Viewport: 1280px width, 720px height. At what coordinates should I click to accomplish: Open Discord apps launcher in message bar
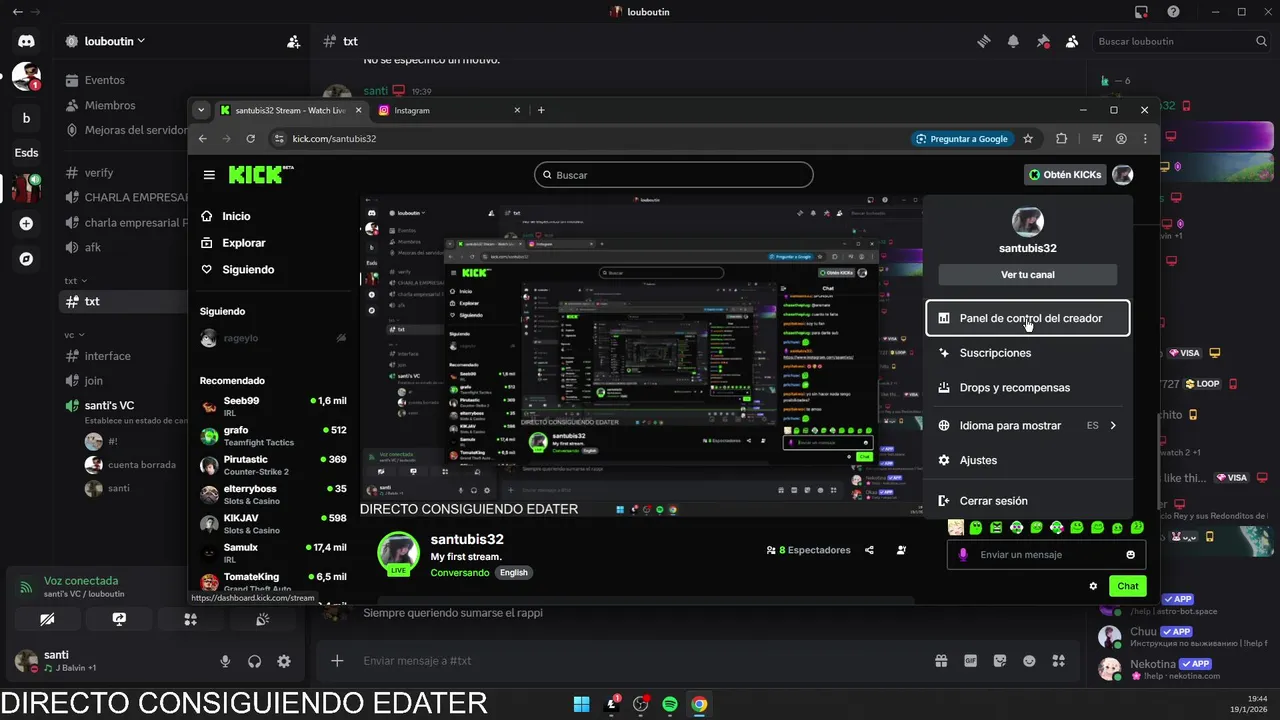[1059, 661]
